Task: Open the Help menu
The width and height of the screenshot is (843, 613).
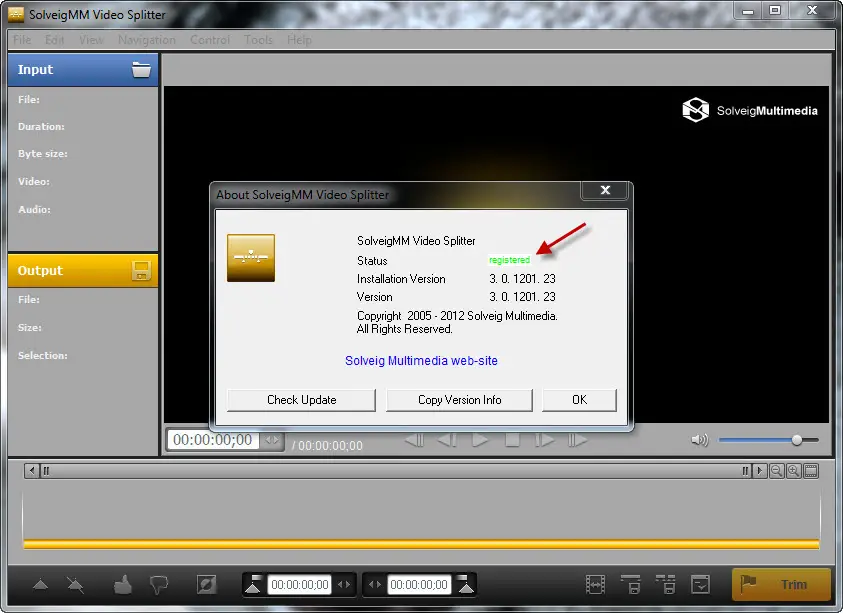Action: coord(299,40)
